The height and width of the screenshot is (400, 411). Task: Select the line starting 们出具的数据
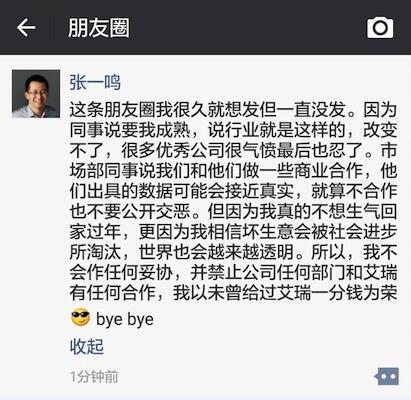[233, 191]
